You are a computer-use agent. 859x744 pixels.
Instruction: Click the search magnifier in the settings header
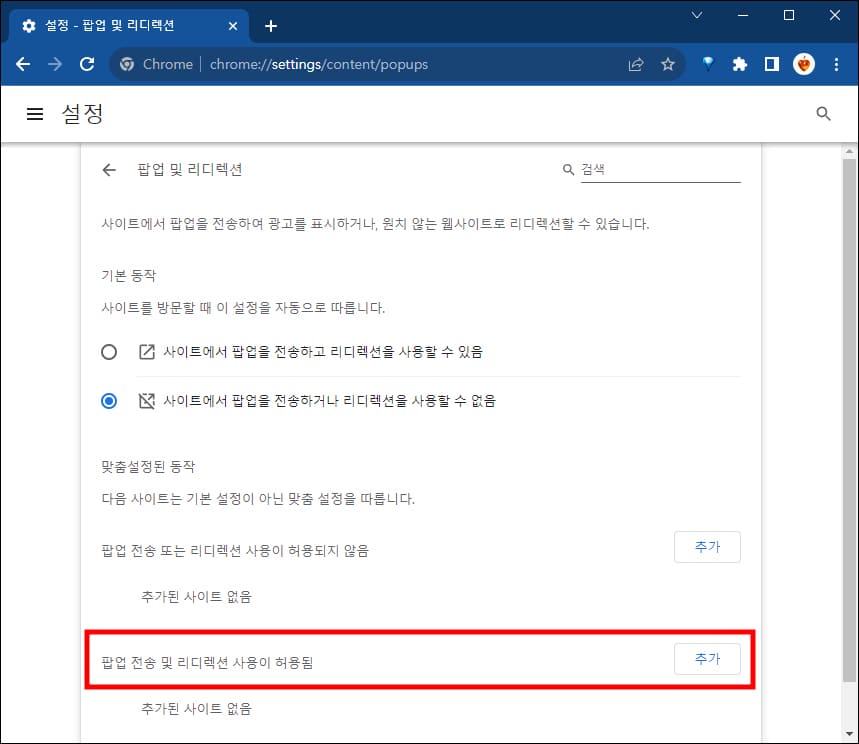pos(822,114)
